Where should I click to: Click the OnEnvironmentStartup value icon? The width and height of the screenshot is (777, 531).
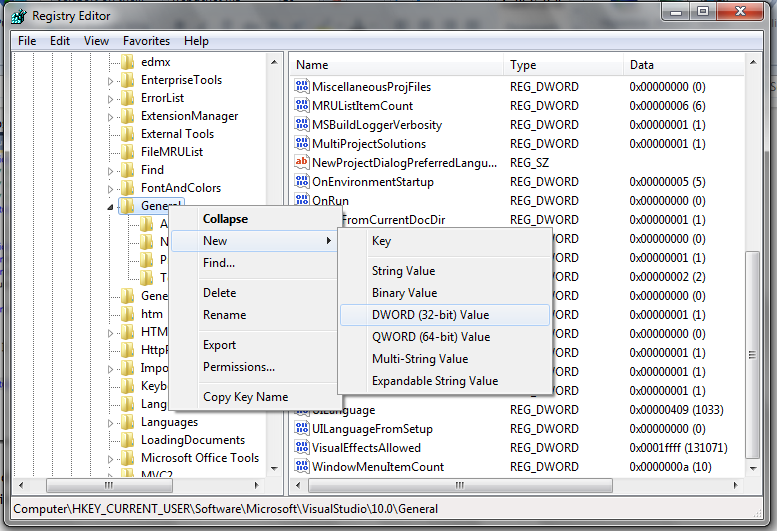click(301, 181)
